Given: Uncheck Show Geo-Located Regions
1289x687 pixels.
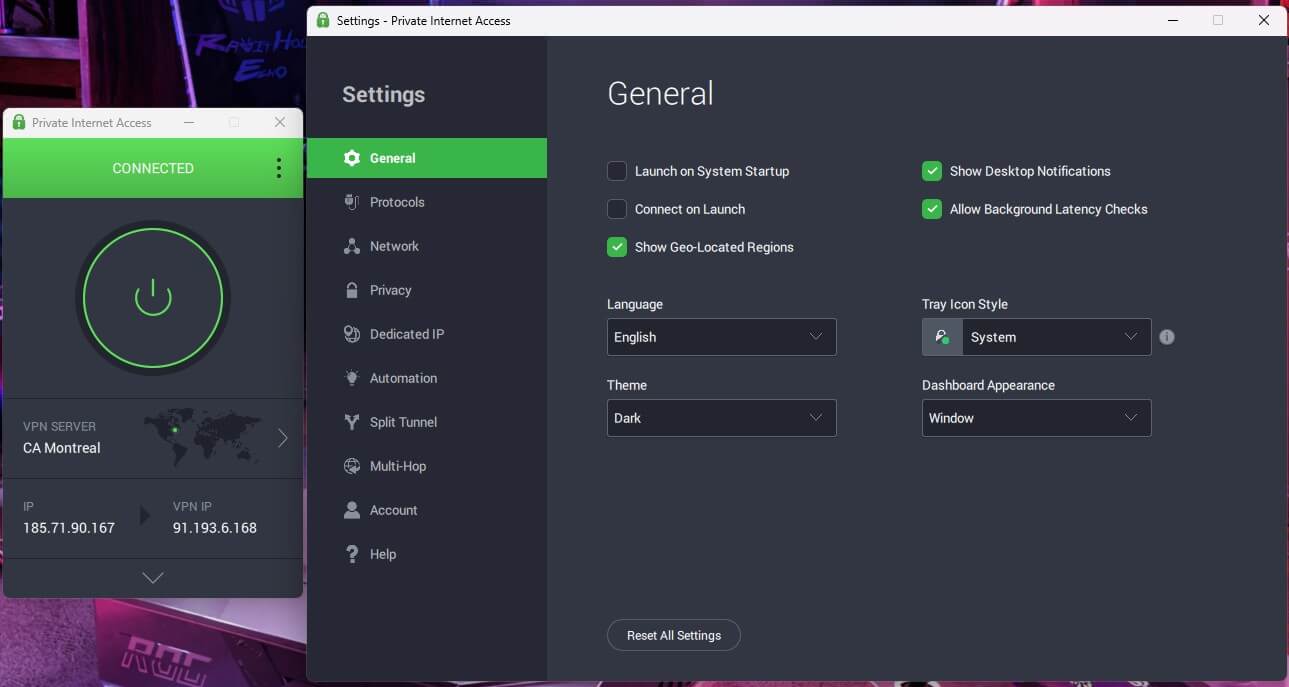Looking at the screenshot, I should click(617, 247).
